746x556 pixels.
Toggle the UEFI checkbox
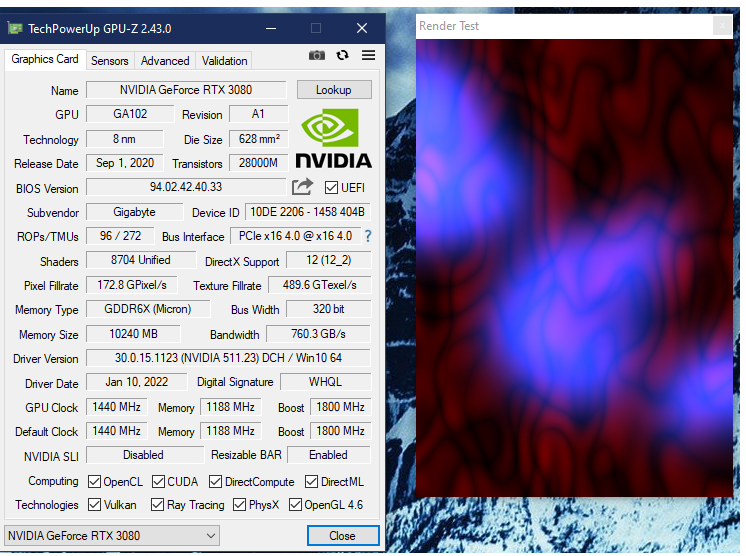(331, 187)
